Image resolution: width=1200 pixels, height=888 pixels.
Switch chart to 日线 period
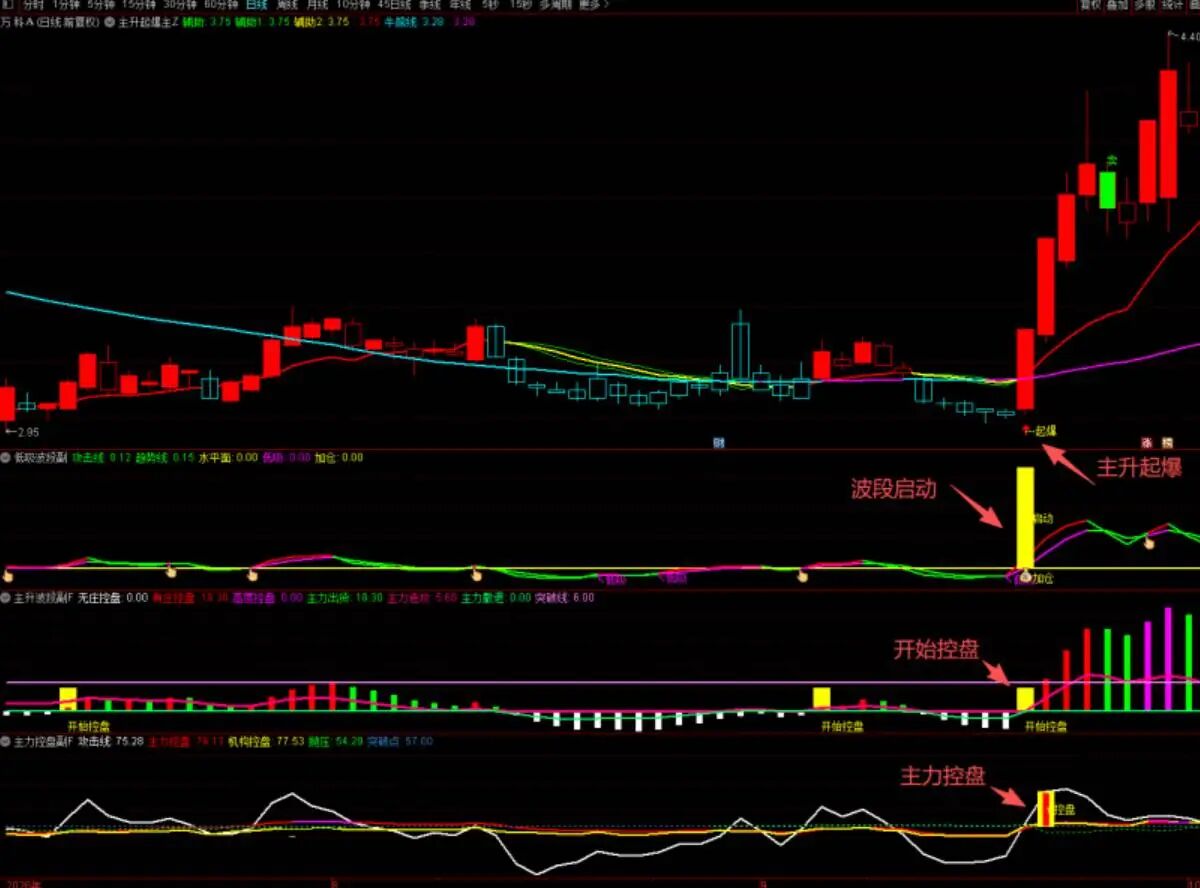[x=255, y=5]
